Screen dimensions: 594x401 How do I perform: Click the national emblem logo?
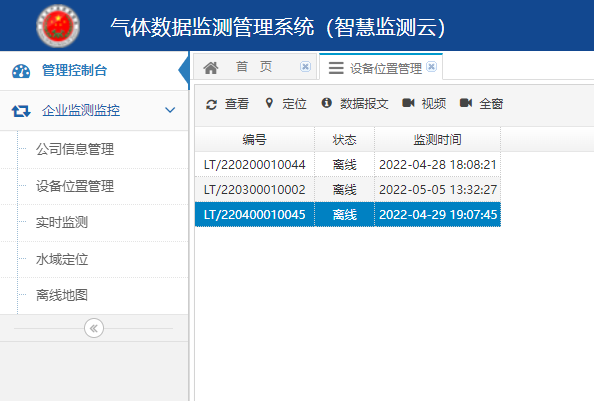58,26
